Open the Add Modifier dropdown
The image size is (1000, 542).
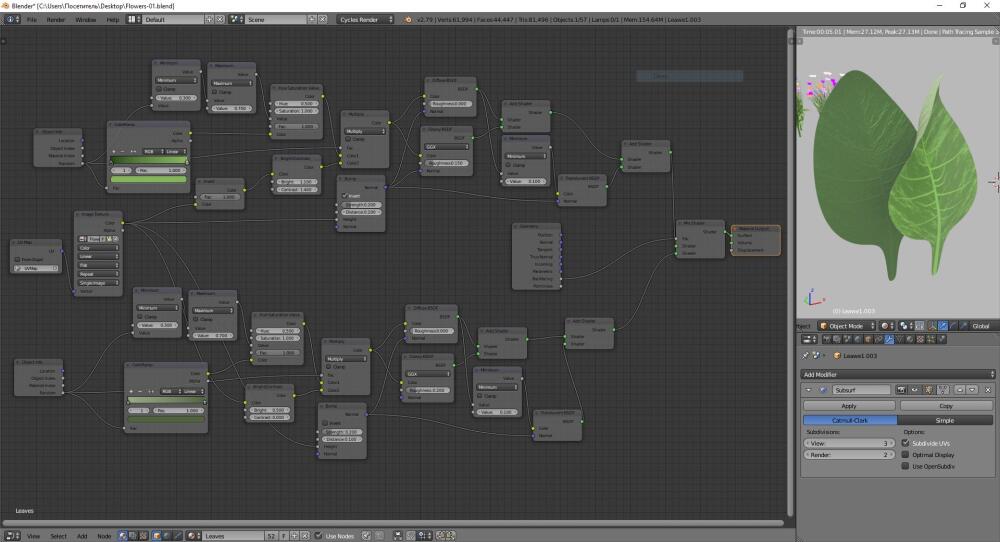[898, 374]
